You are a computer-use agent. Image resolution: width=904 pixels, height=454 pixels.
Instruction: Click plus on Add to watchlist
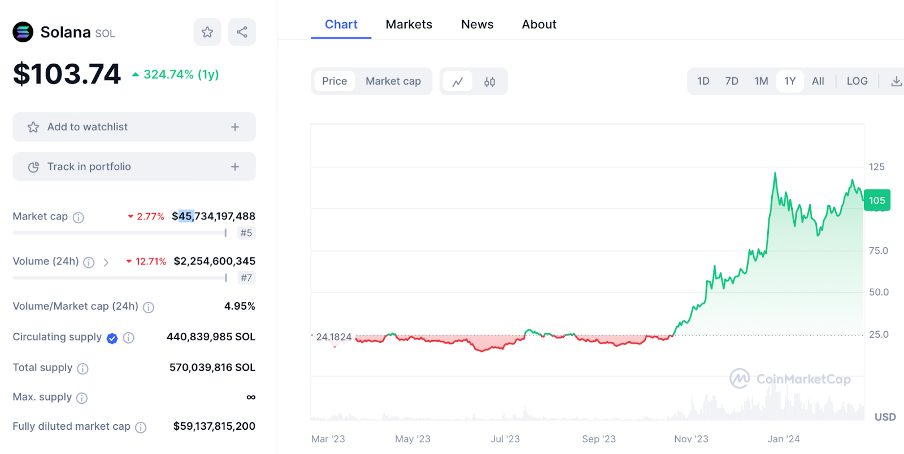235,127
